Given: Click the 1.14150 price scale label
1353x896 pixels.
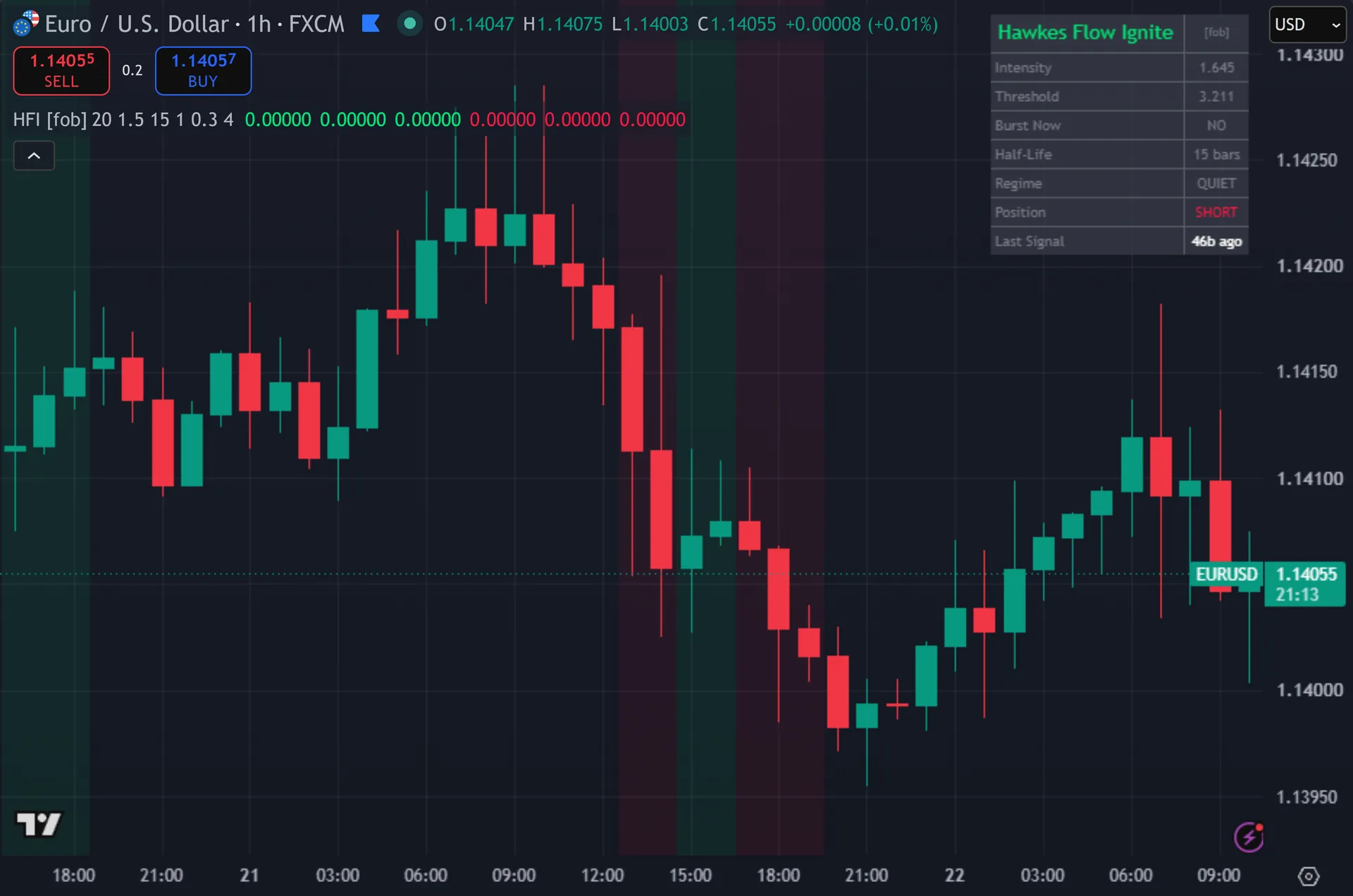Looking at the screenshot, I should point(1307,371).
